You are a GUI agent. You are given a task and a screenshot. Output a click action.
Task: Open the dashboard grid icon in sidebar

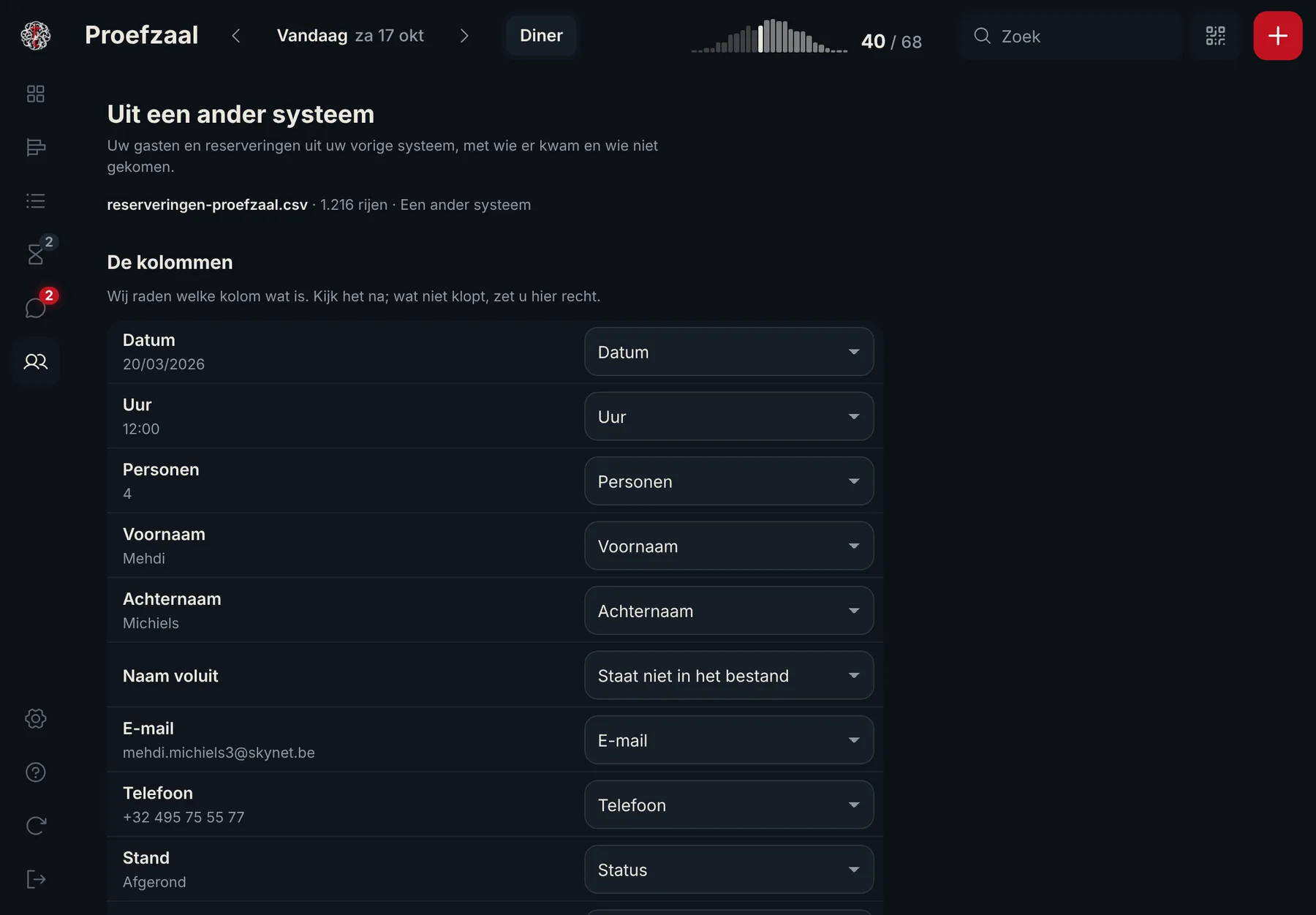click(x=35, y=94)
